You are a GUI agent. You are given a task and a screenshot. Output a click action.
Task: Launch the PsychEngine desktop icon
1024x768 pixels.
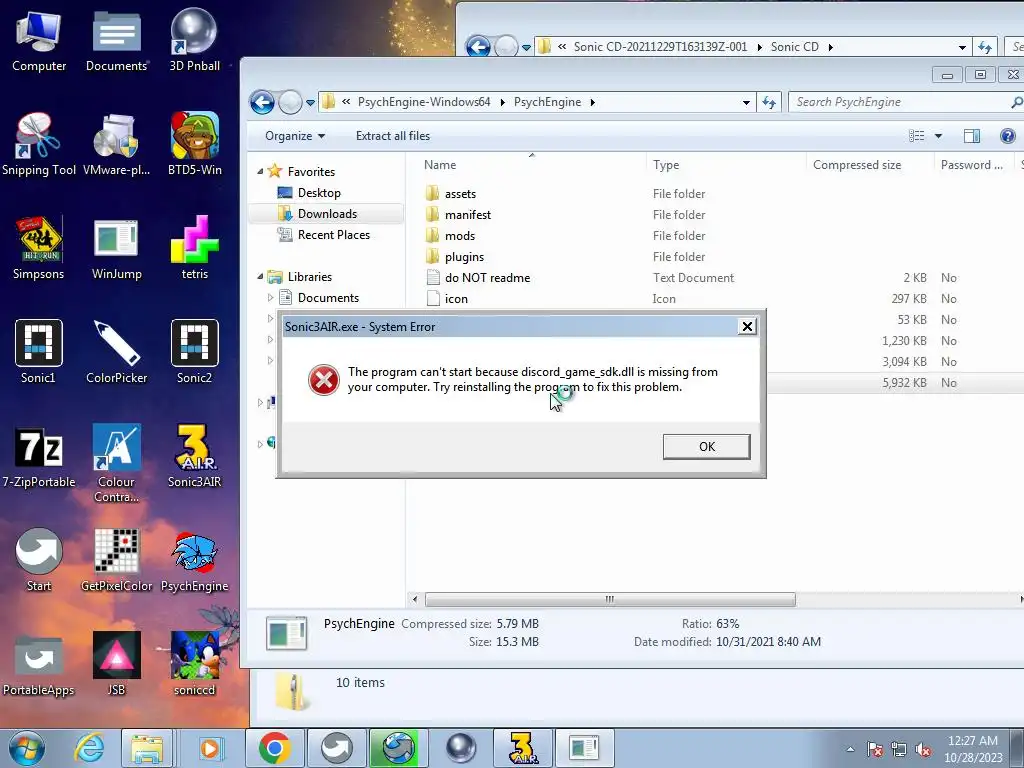click(x=195, y=560)
